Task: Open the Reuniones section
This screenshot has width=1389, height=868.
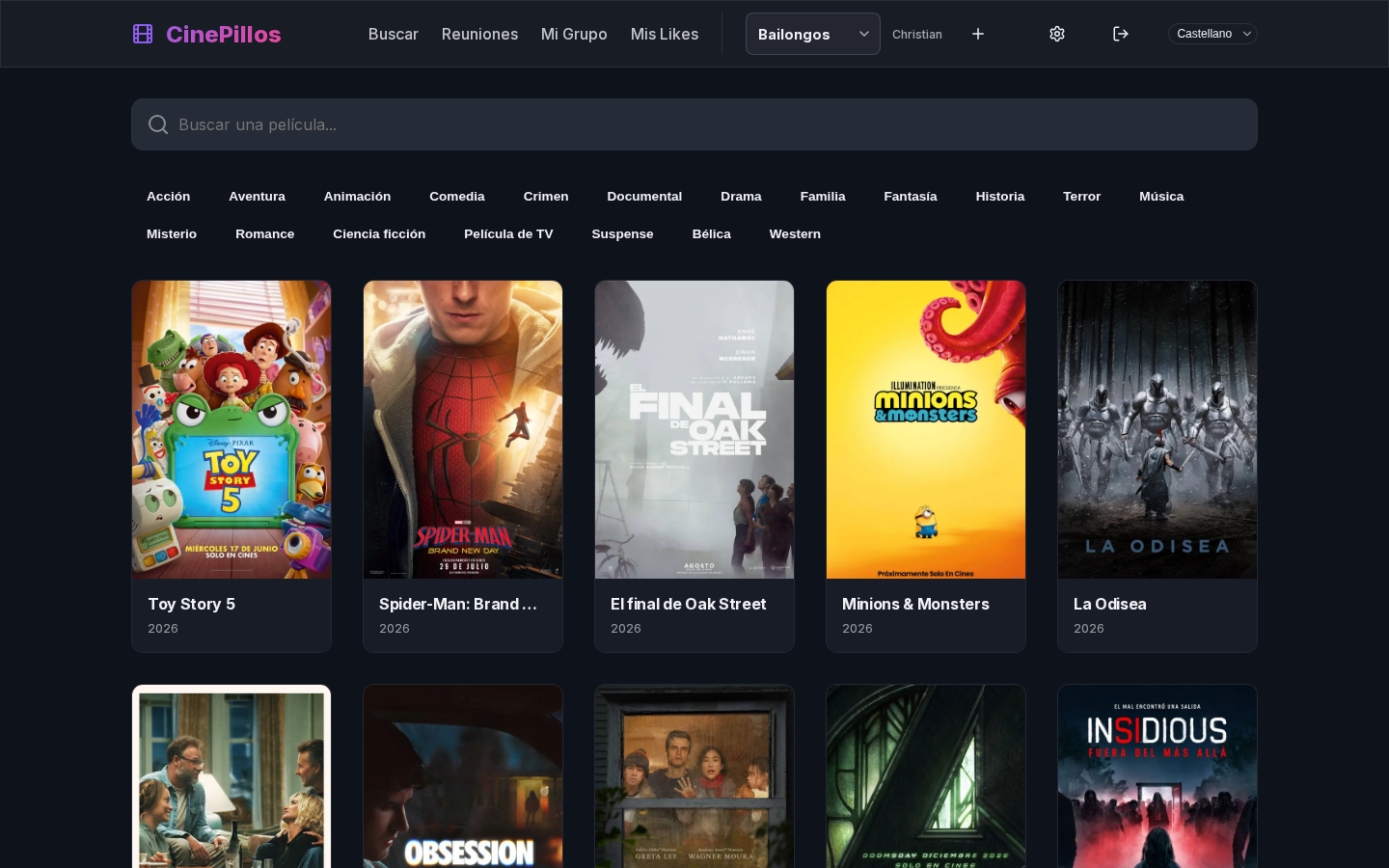Action: pos(479,34)
